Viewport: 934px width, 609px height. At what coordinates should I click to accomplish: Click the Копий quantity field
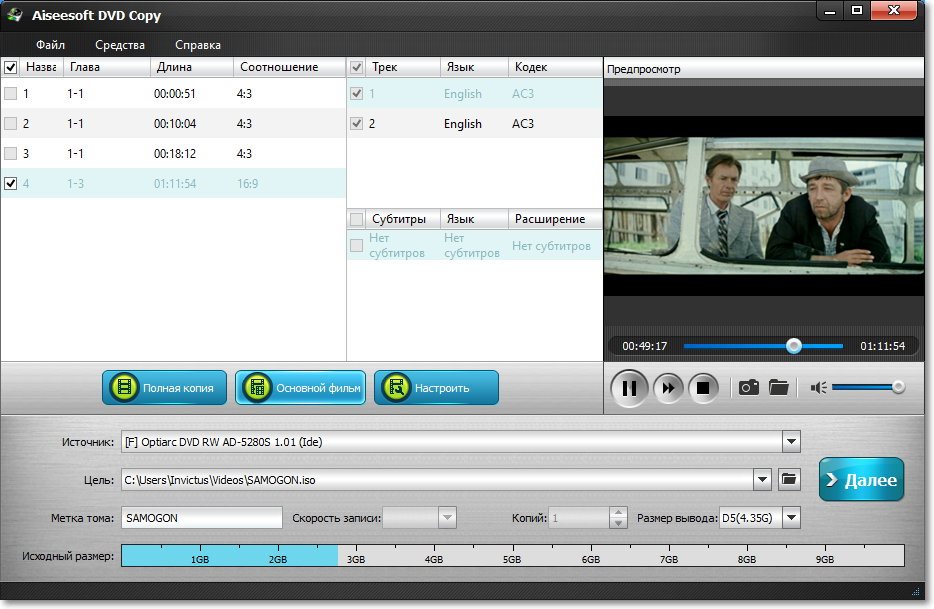pyautogui.click(x=580, y=517)
